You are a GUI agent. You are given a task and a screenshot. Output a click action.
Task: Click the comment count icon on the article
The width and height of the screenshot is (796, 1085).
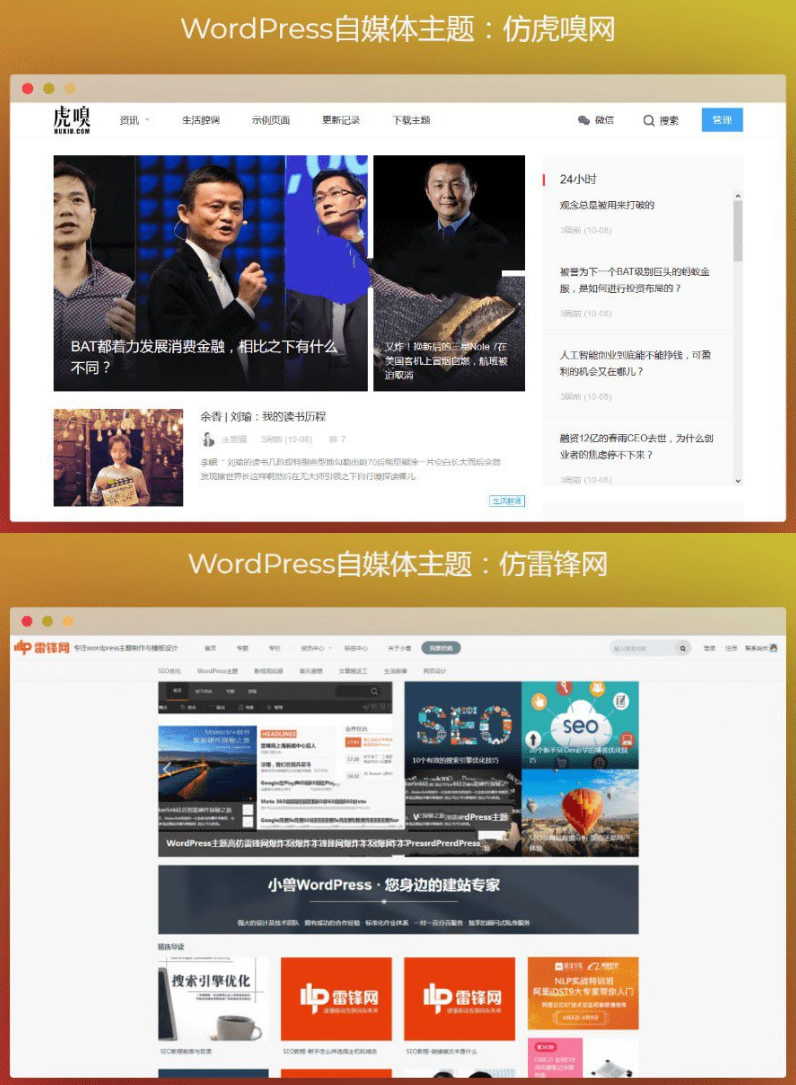click(x=331, y=439)
